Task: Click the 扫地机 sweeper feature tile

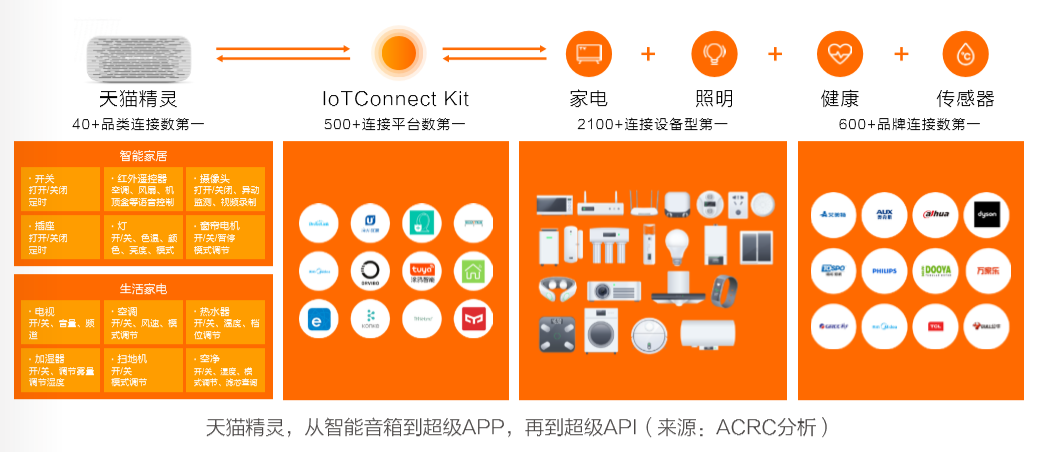Action: [x=143, y=371]
